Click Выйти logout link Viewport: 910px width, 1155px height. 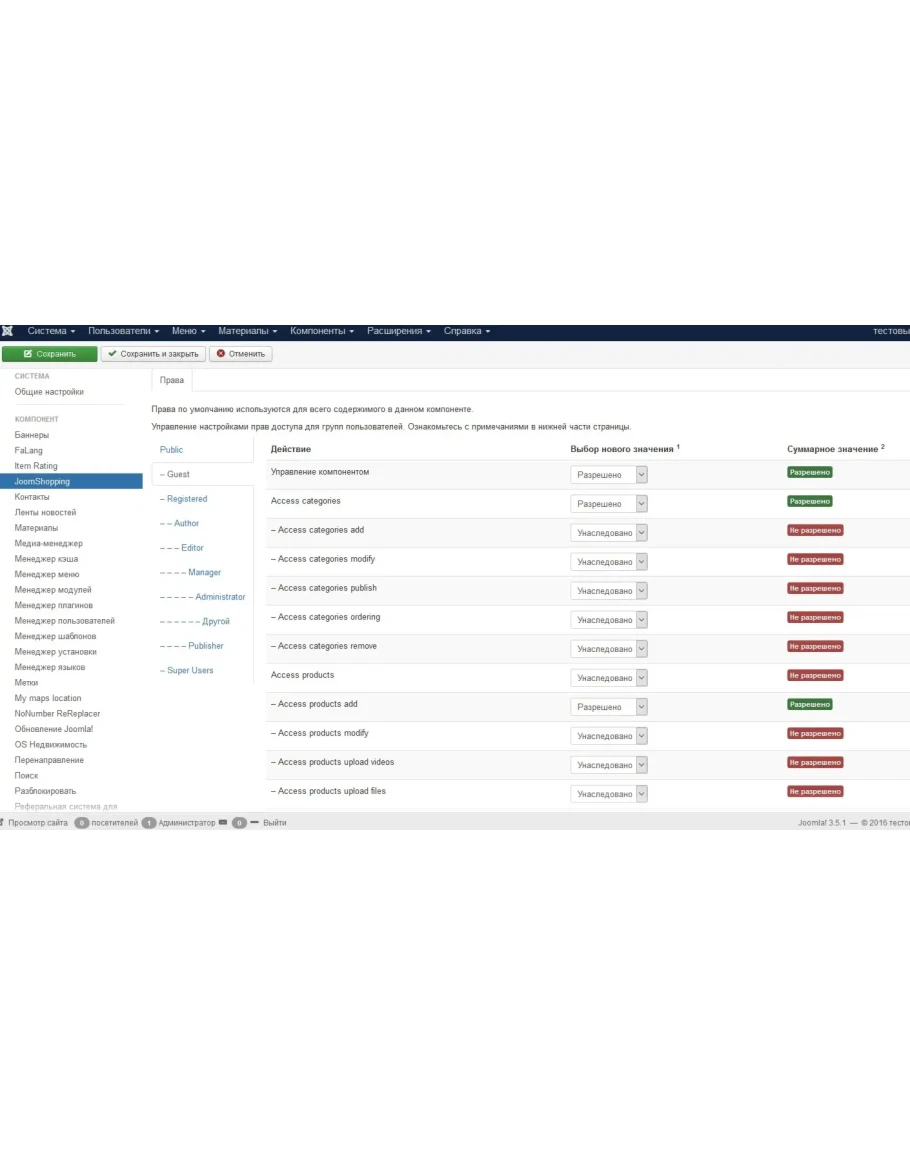pos(274,823)
